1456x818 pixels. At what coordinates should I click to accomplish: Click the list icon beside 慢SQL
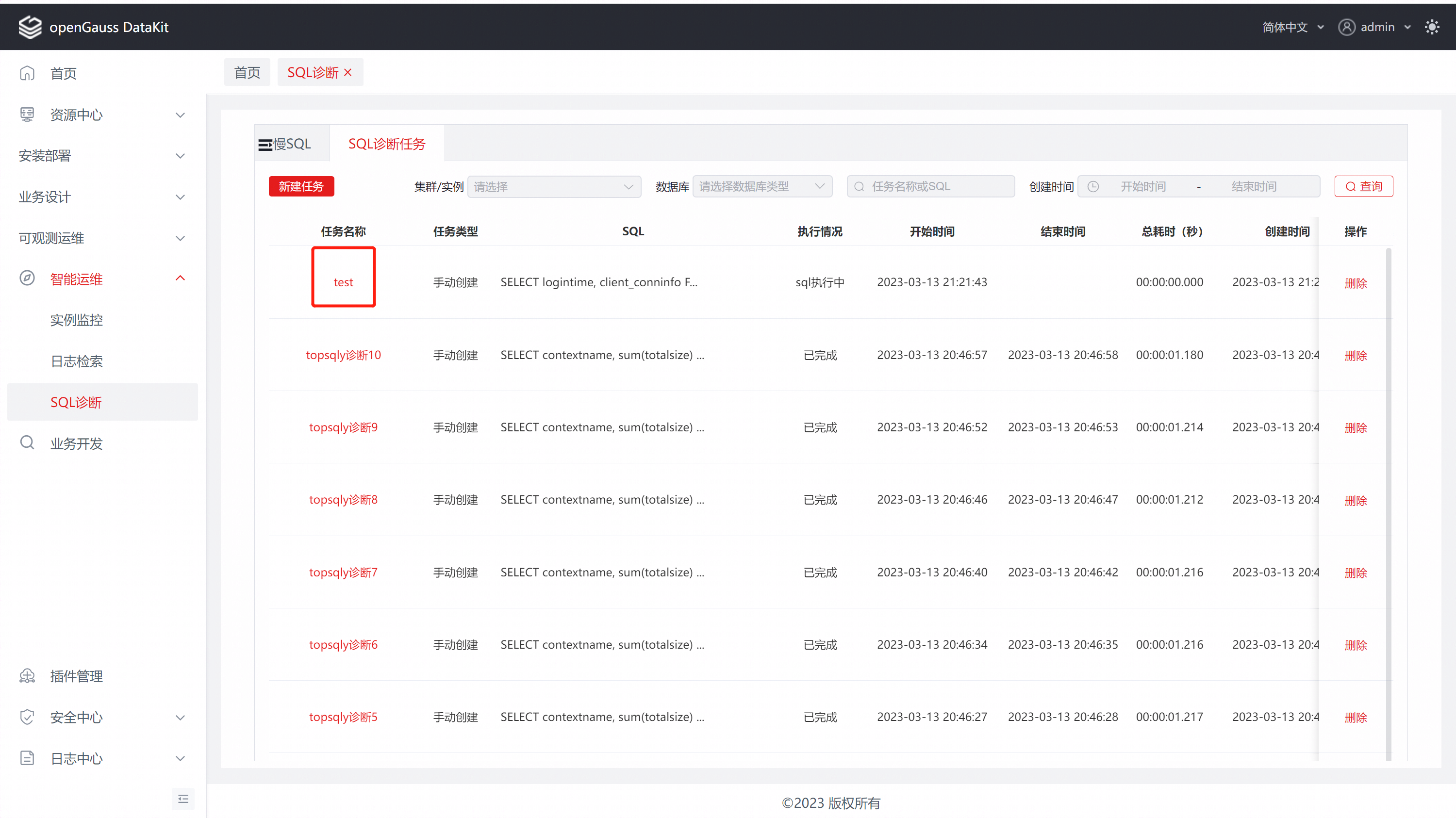pyautogui.click(x=265, y=145)
